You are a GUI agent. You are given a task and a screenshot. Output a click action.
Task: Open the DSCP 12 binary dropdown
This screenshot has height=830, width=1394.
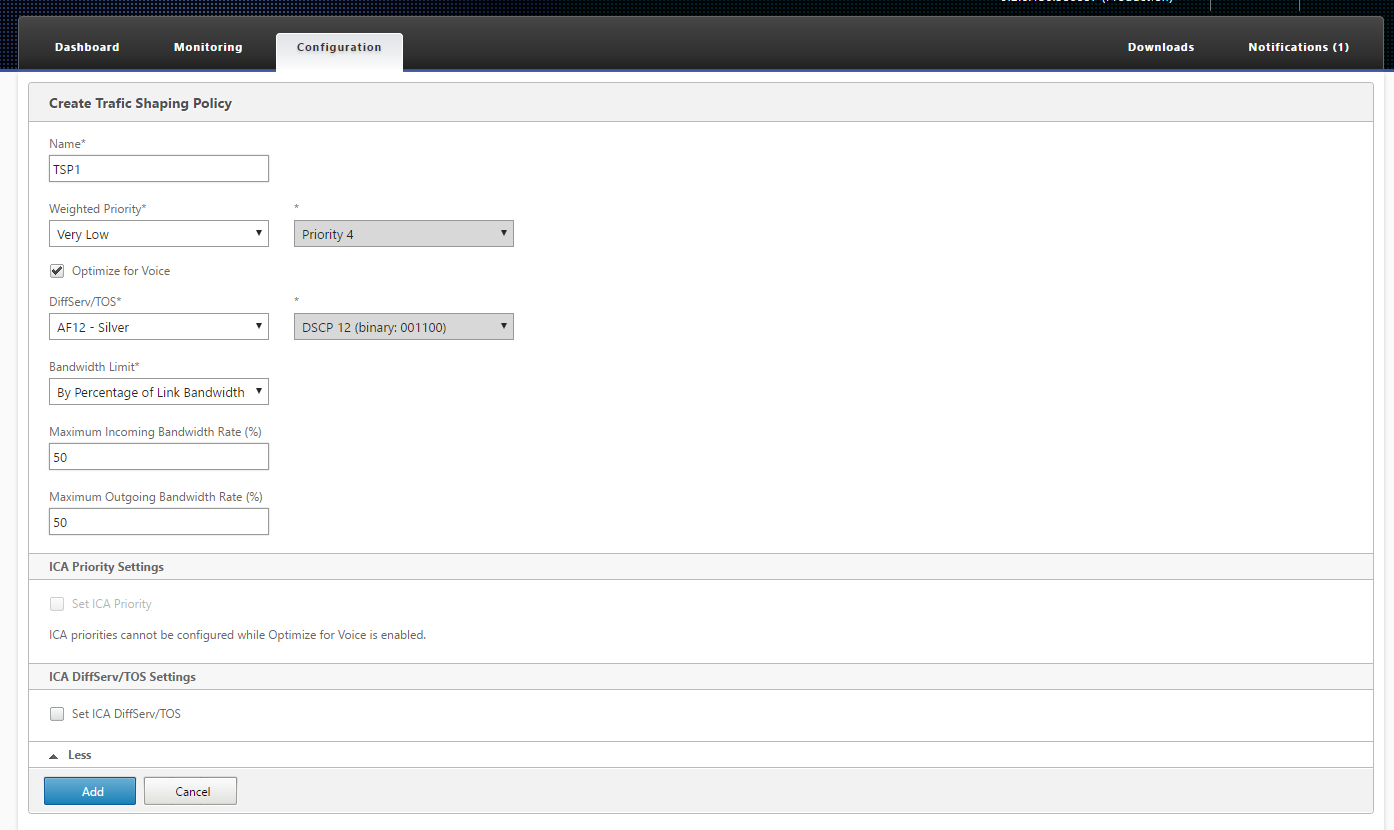(404, 327)
